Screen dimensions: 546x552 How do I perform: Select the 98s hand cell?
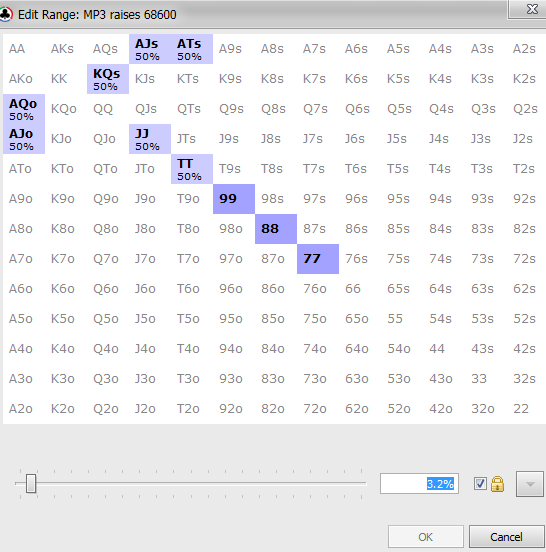click(x=276, y=199)
